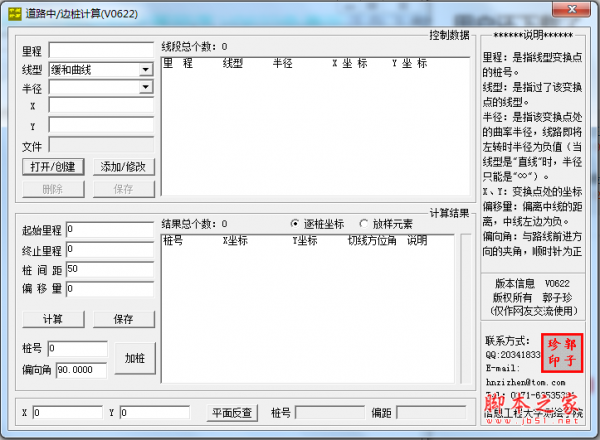Click the 半径 column header
The height and width of the screenshot is (440, 600).
pyautogui.click(x=283, y=63)
